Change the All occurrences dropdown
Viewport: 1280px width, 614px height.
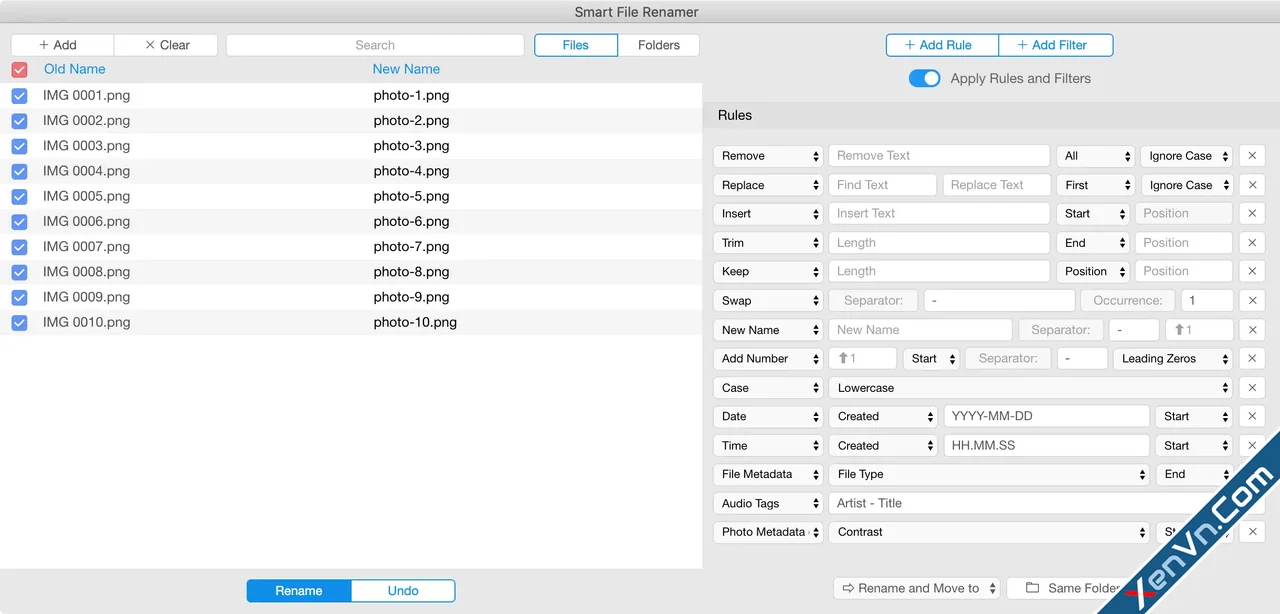pyautogui.click(x=1095, y=156)
